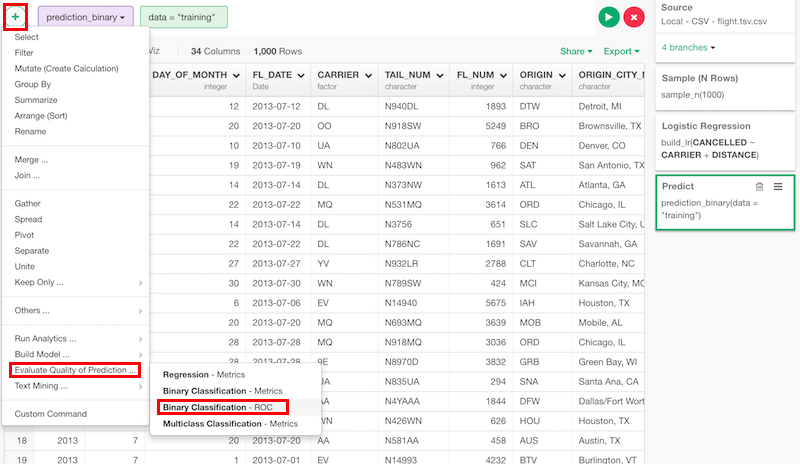
Task: Select Evaluate Quality of Prediction menu item
Action: coord(75,370)
